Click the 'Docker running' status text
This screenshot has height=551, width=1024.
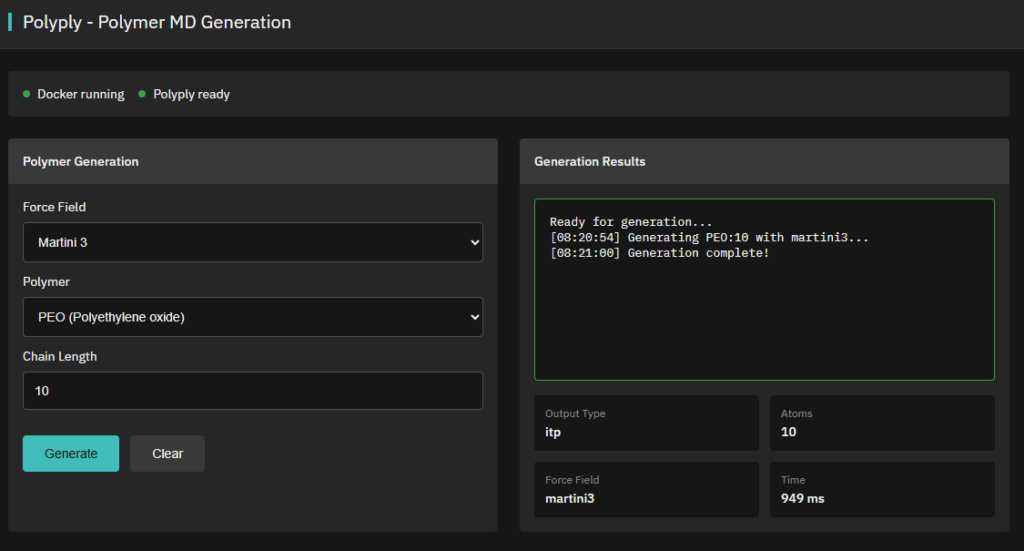pyautogui.click(x=81, y=94)
